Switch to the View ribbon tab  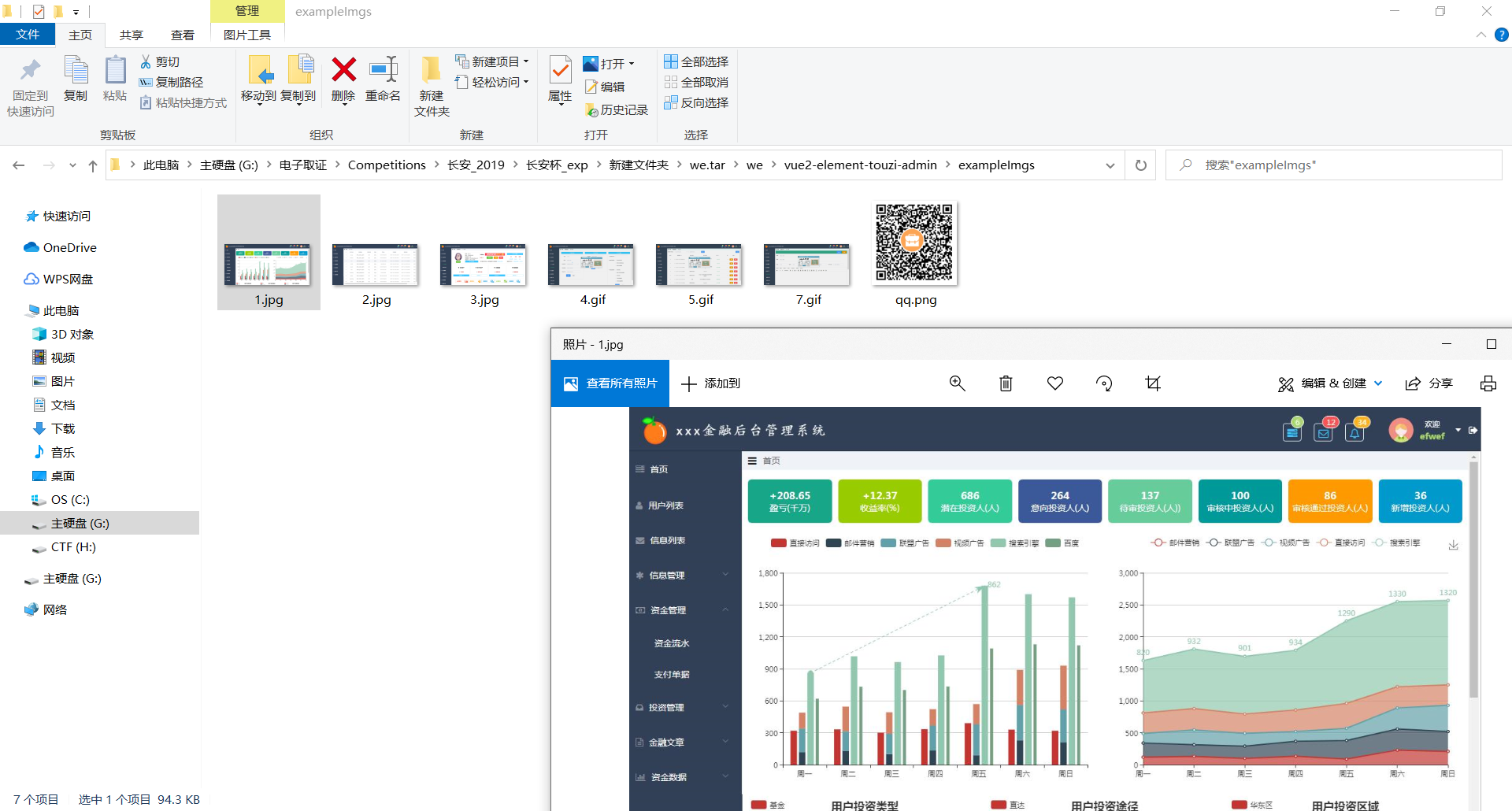point(183,35)
